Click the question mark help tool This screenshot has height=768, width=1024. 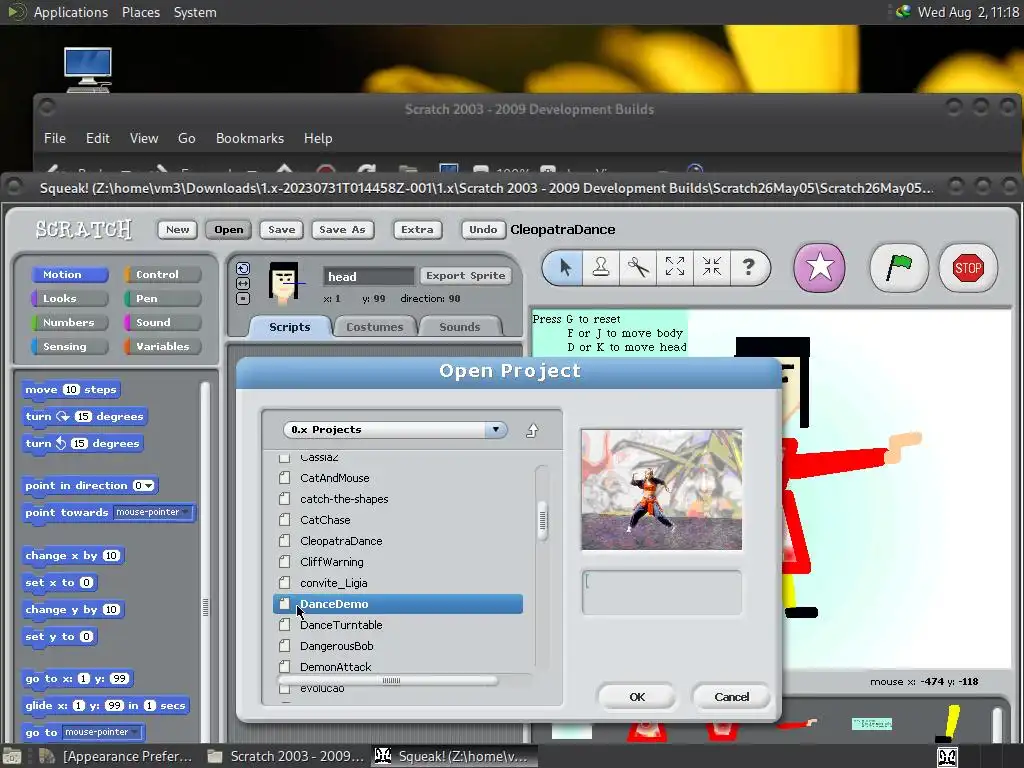tap(748, 267)
